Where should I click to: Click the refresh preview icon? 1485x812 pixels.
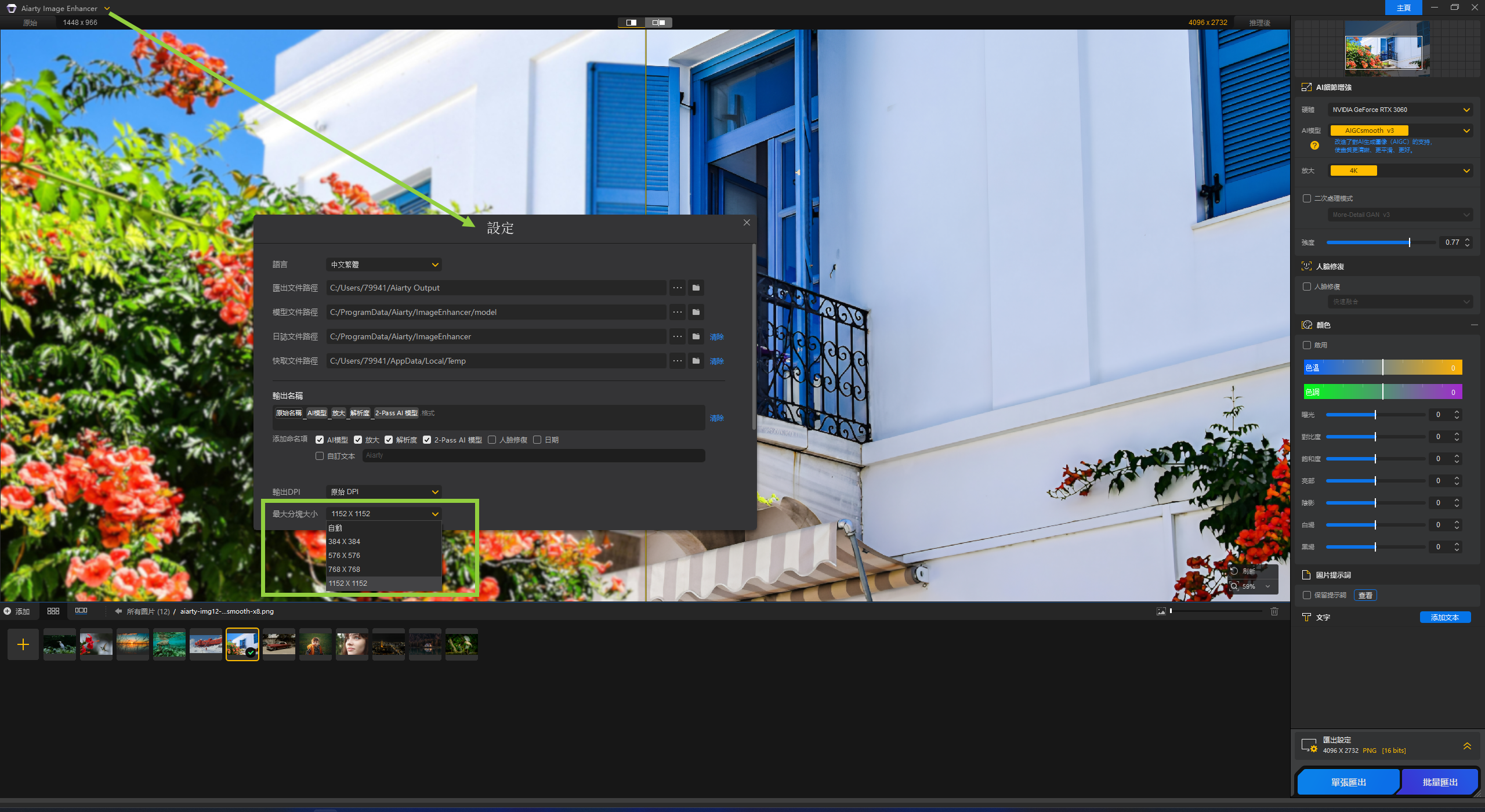click(x=1234, y=571)
